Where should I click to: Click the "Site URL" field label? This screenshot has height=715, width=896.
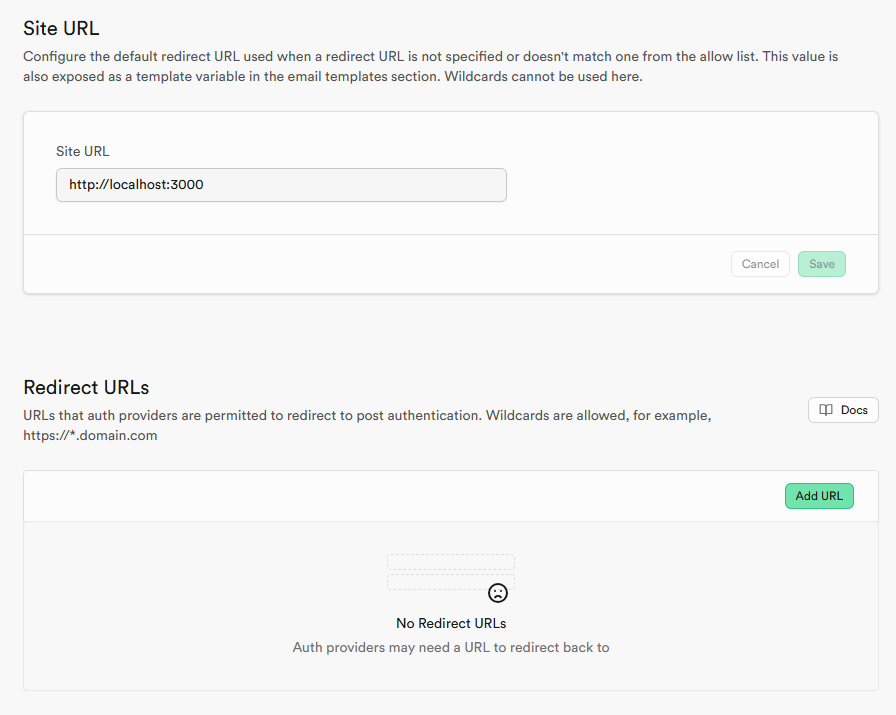pos(83,151)
